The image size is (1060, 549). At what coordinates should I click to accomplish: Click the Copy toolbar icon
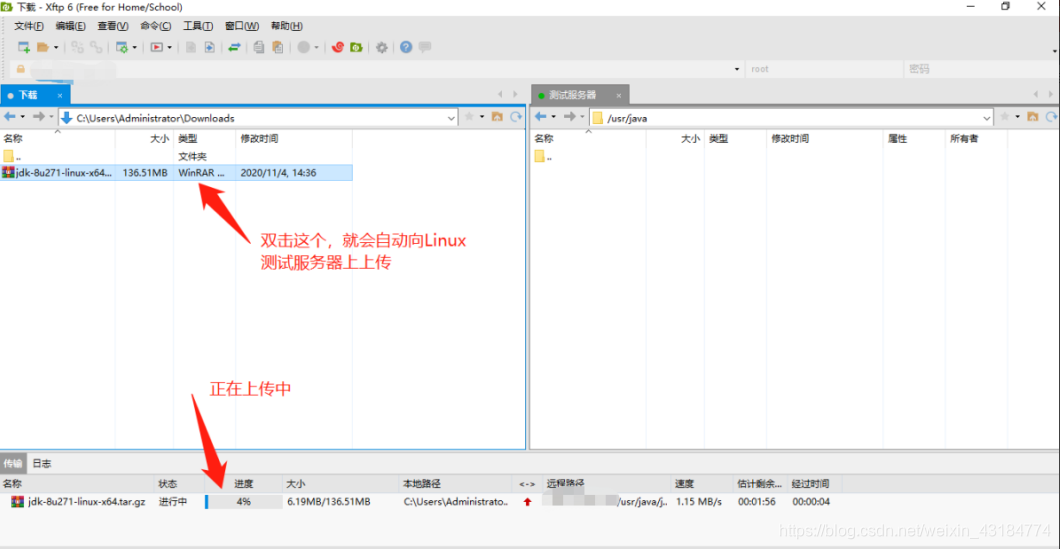(x=258, y=47)
